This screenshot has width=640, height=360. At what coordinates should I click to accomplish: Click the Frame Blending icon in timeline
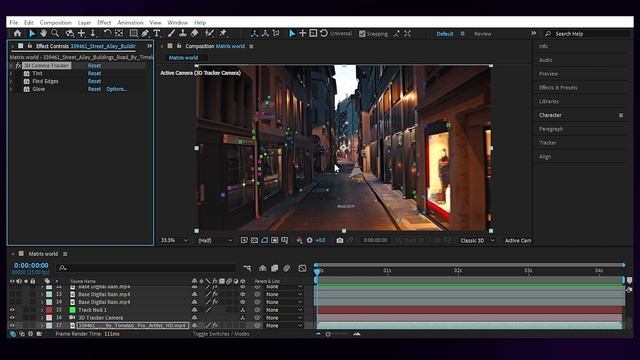coord(274,268)
